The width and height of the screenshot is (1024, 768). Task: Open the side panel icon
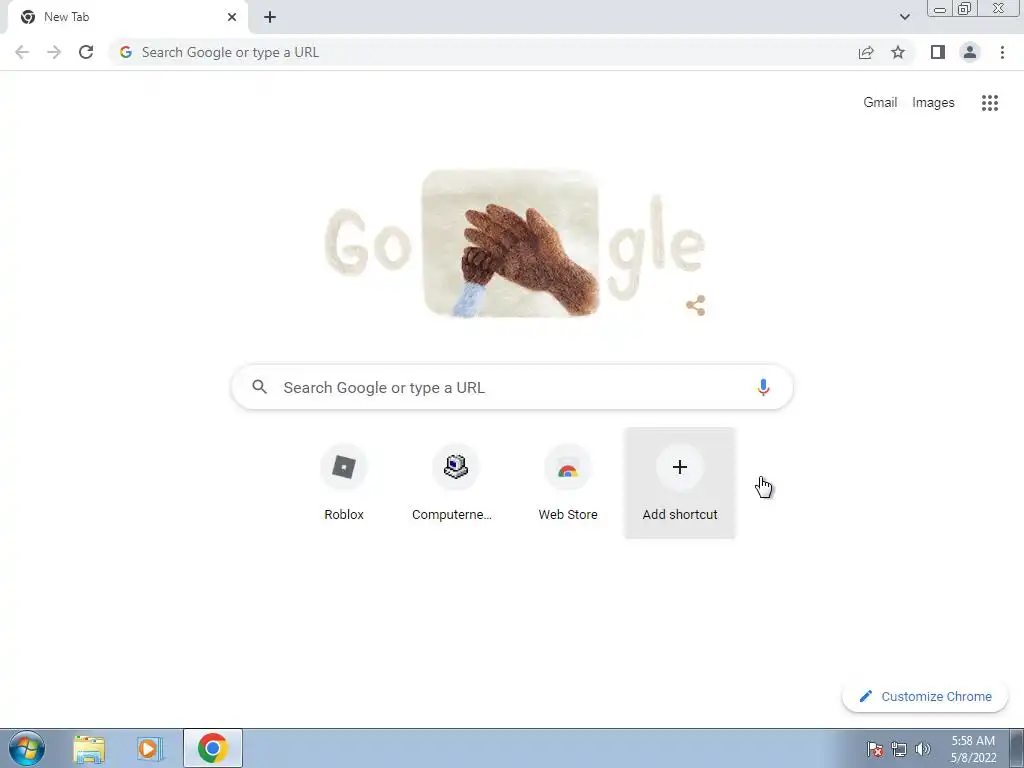938,52
